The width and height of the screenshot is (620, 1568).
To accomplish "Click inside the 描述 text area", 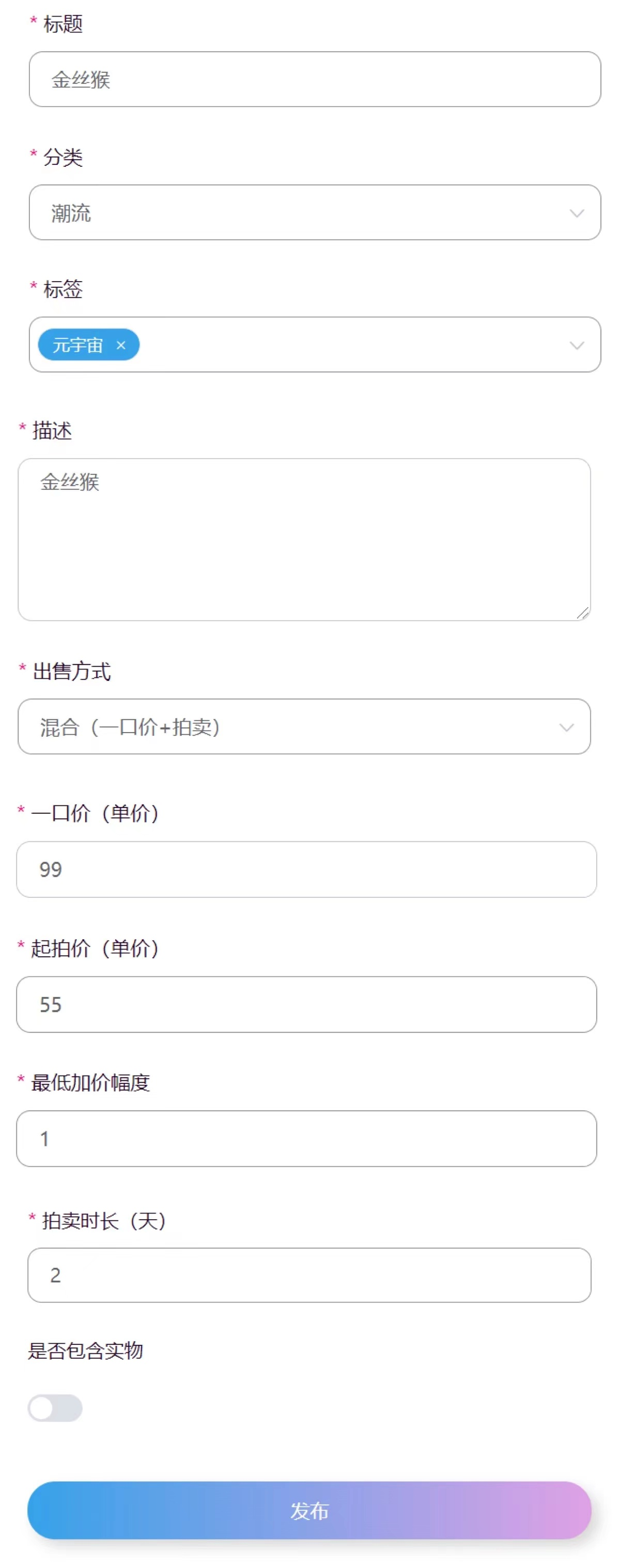I will [304, 539].
